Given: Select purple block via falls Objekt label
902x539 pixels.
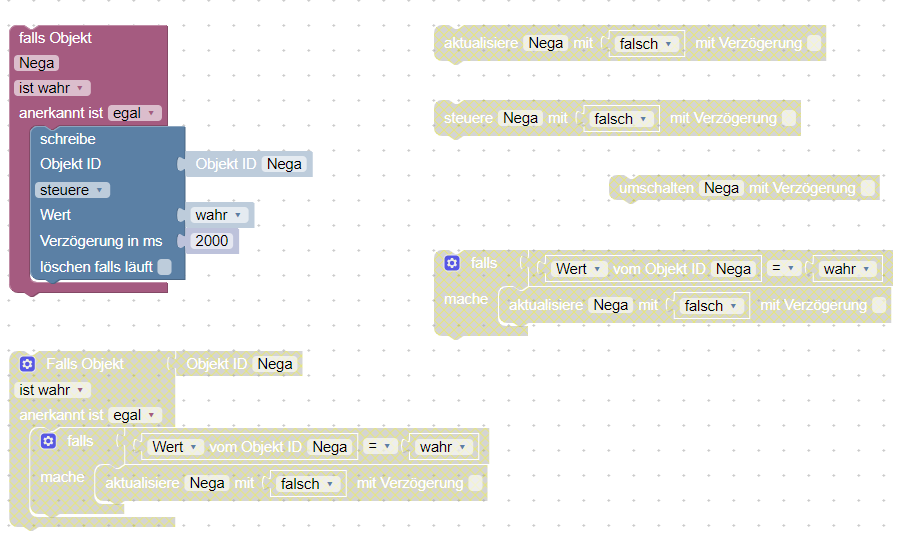Looking at the screenshot, I should 55,38.
